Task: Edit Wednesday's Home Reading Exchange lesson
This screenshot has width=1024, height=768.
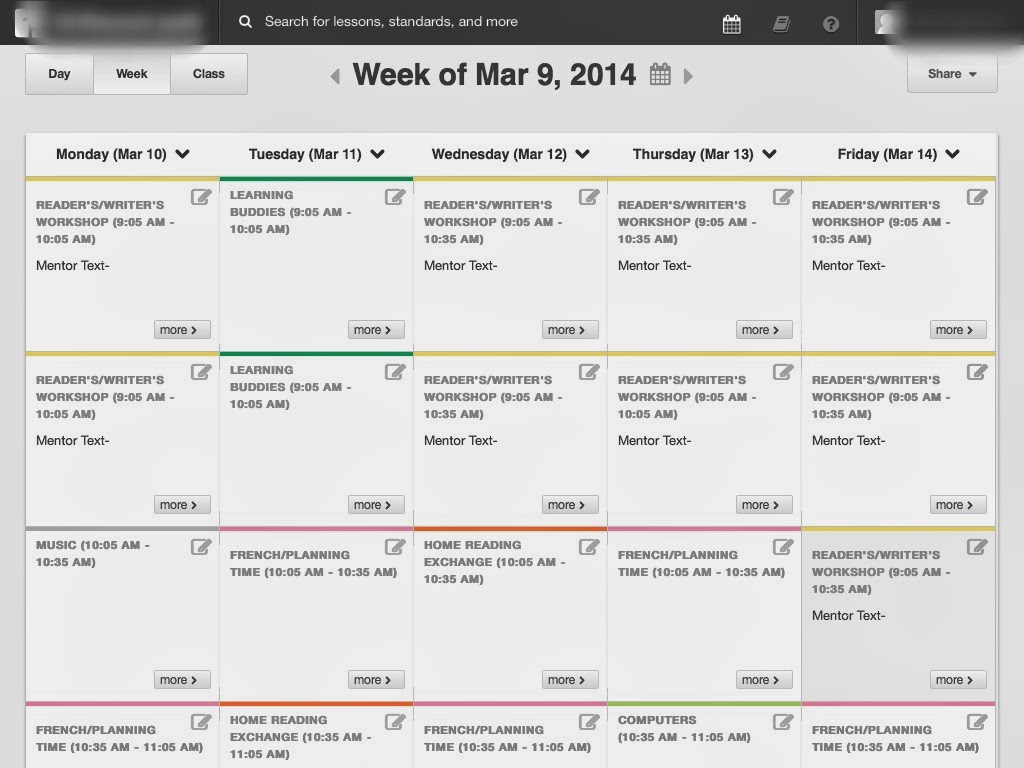Action: (x=588, y=547)
